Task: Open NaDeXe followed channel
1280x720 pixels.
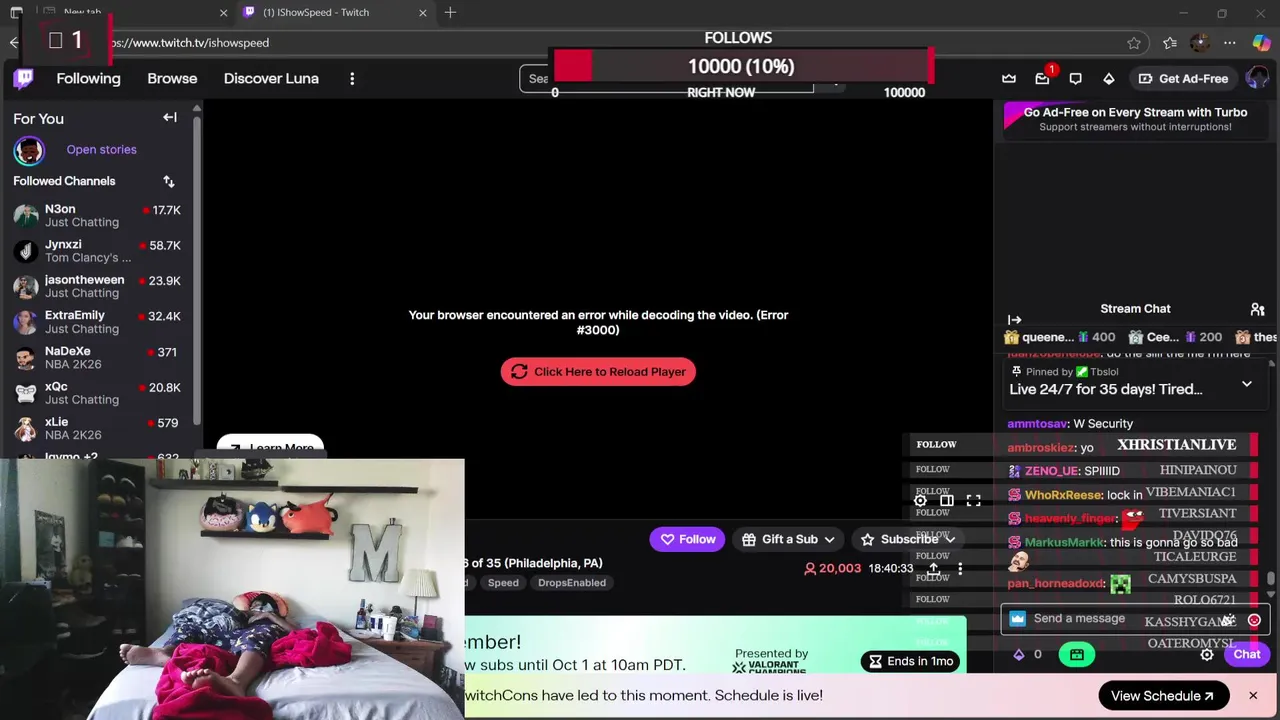Action: pos(97,357)
